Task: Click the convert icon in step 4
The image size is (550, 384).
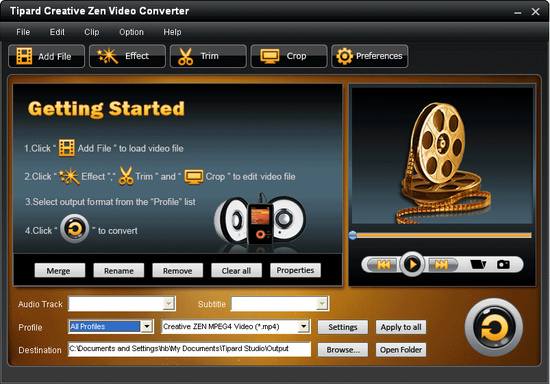Action: pos(74,229)
